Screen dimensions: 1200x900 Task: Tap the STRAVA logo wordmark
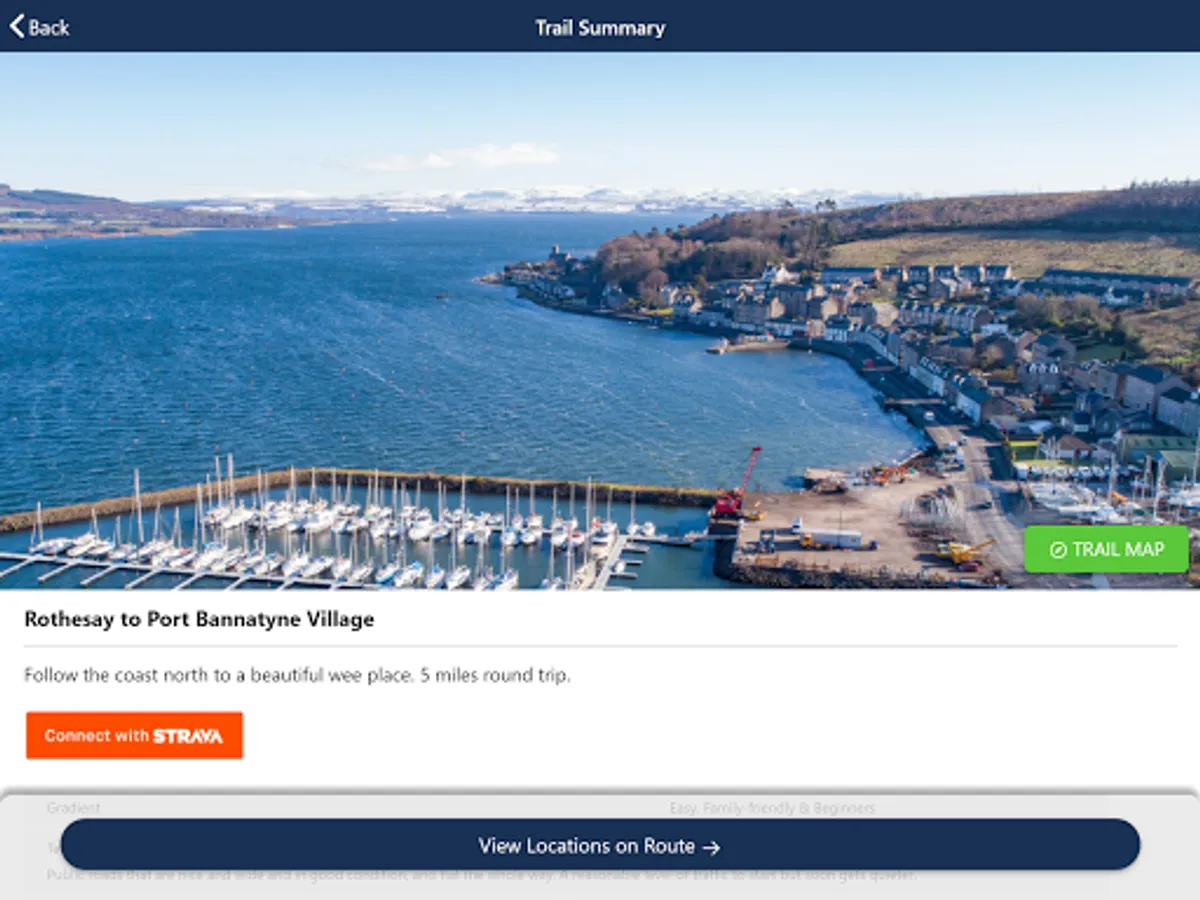pos(188,736)
